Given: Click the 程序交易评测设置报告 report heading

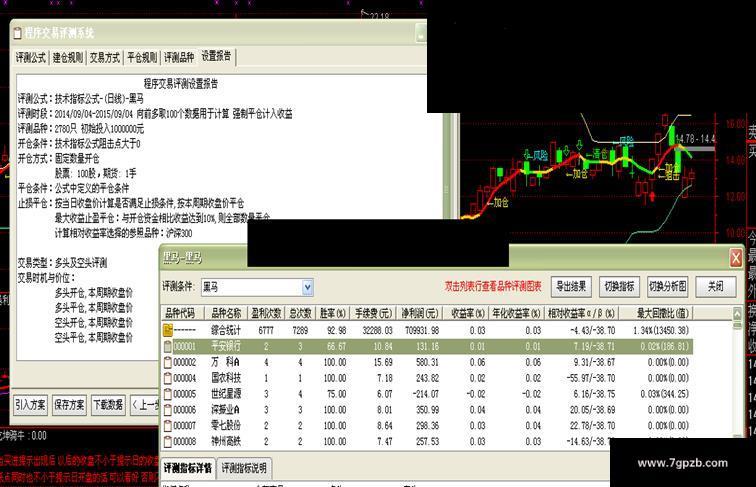Looking at the screenshot, I should 181,84.
